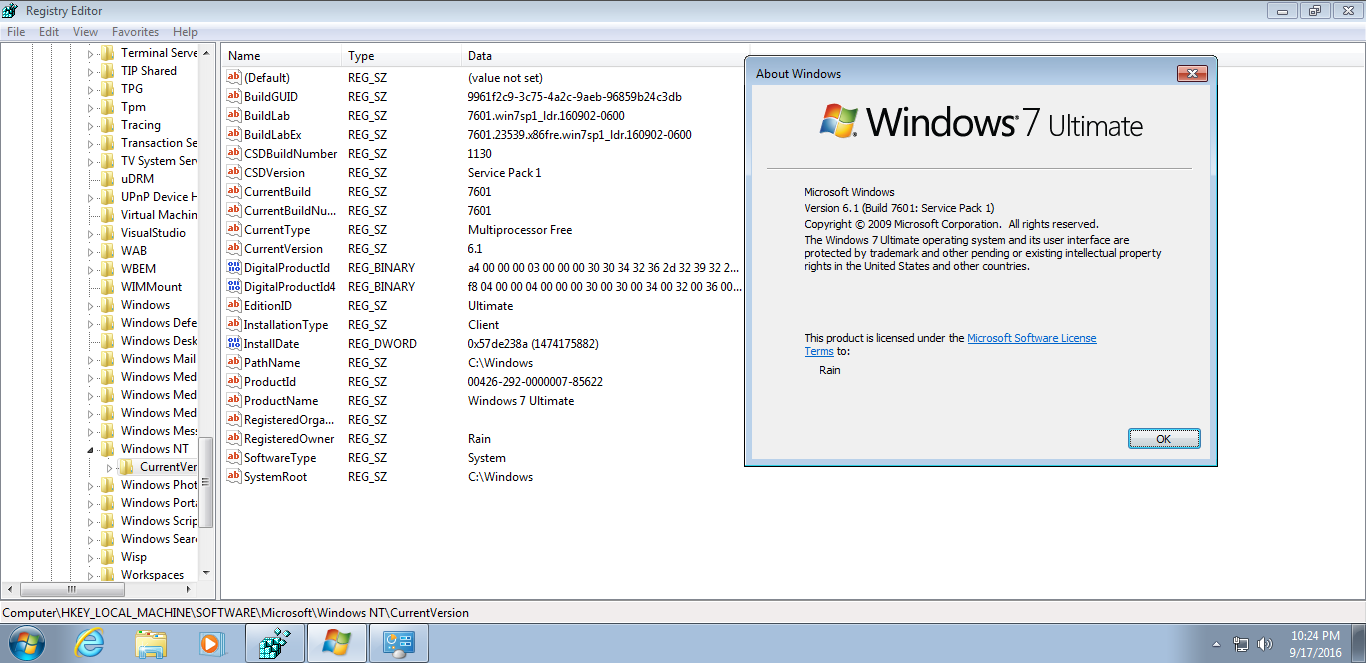Select the WIMMount key in tree
Viewport: 1366px width, 663px height.
click(x=151, y=287)
